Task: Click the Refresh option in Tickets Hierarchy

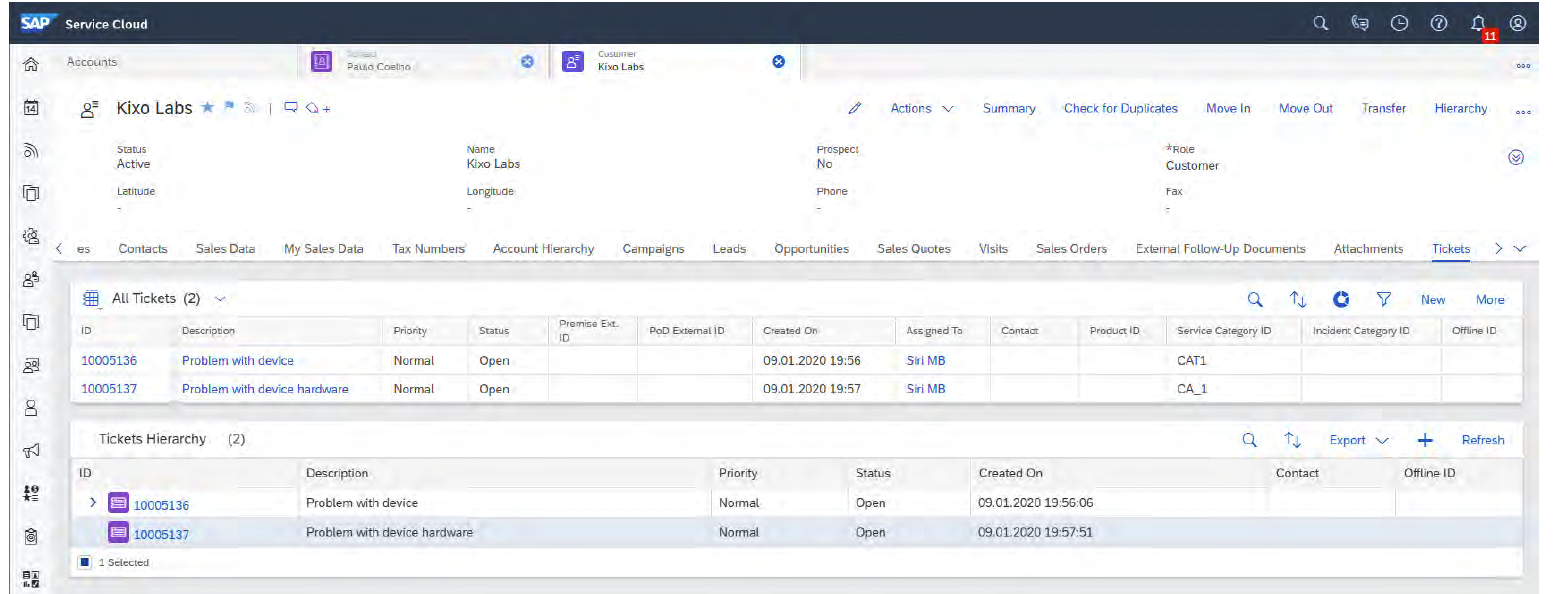Action: (x=1483, y=439)
